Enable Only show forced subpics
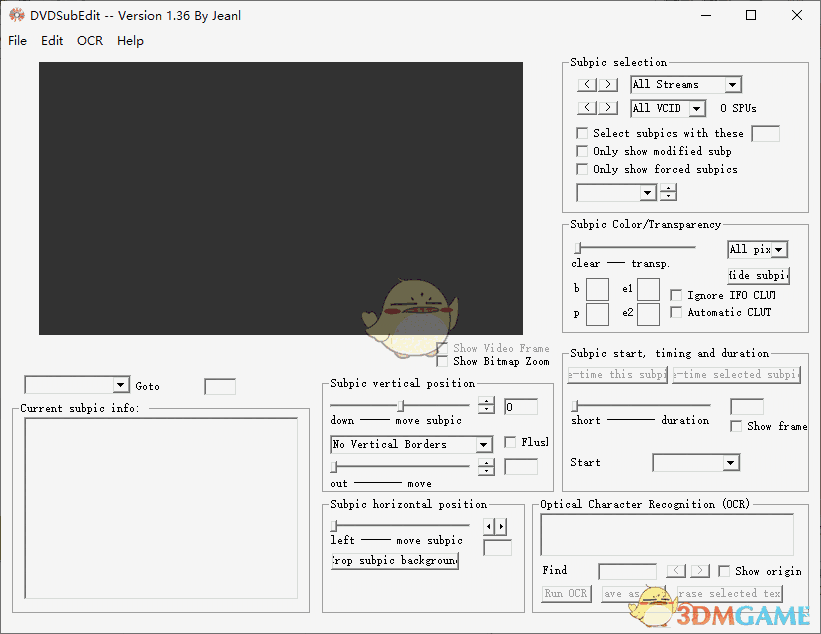Image resolution: width=821 pixels, height=634 pixels. 582,168
